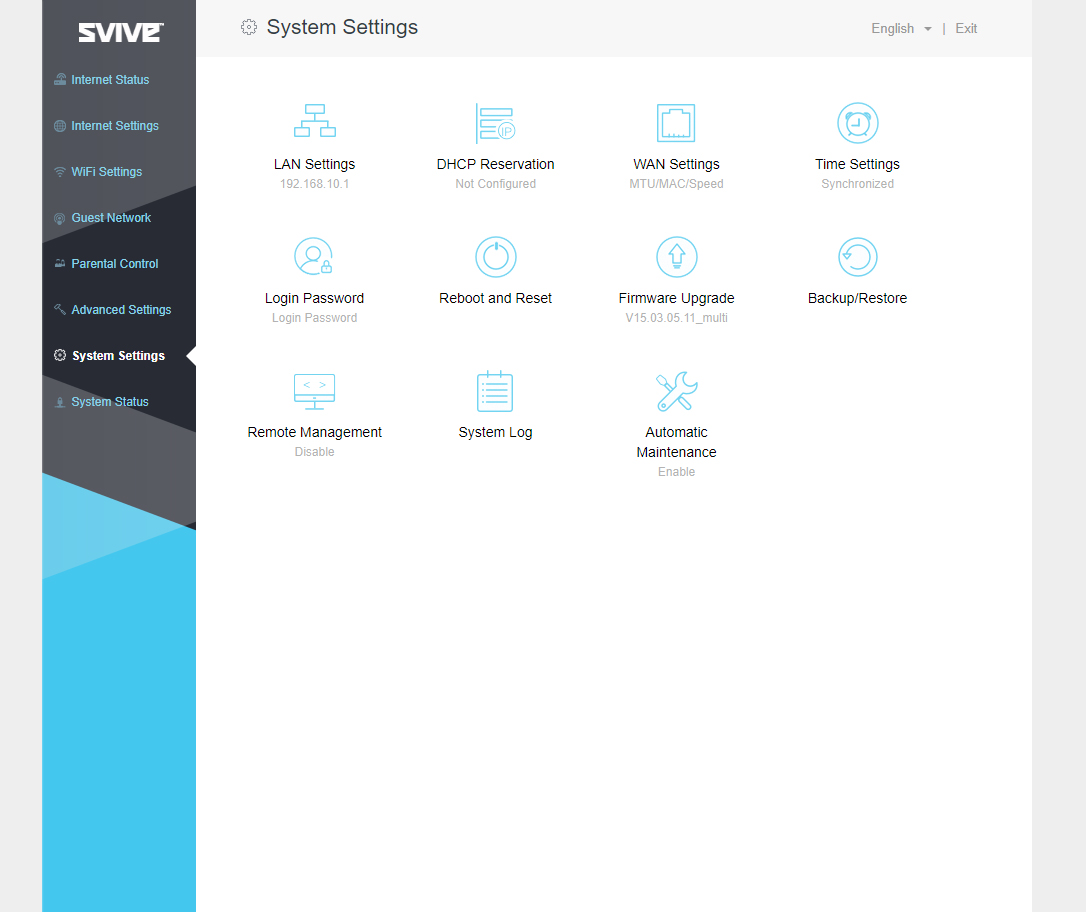The width and height of the screenshot is (1086, 912).
Task: Open the Time Settings alarm clock icon
Action: (x=857, y=123)
